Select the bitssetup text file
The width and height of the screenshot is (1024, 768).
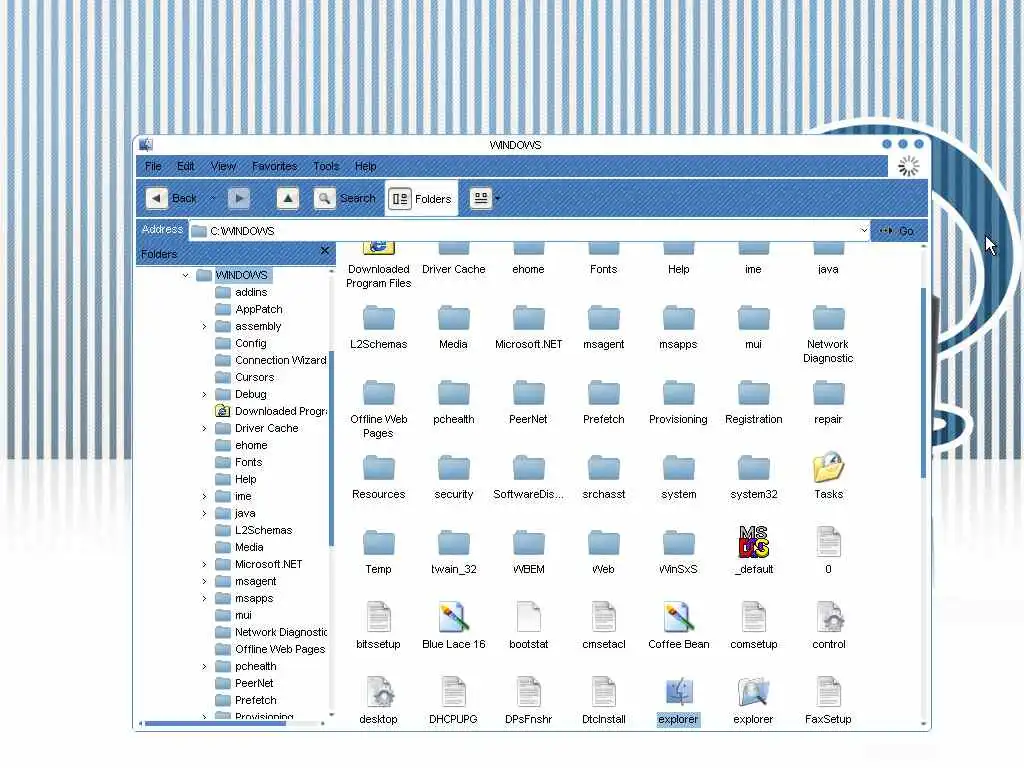(378, 626)
